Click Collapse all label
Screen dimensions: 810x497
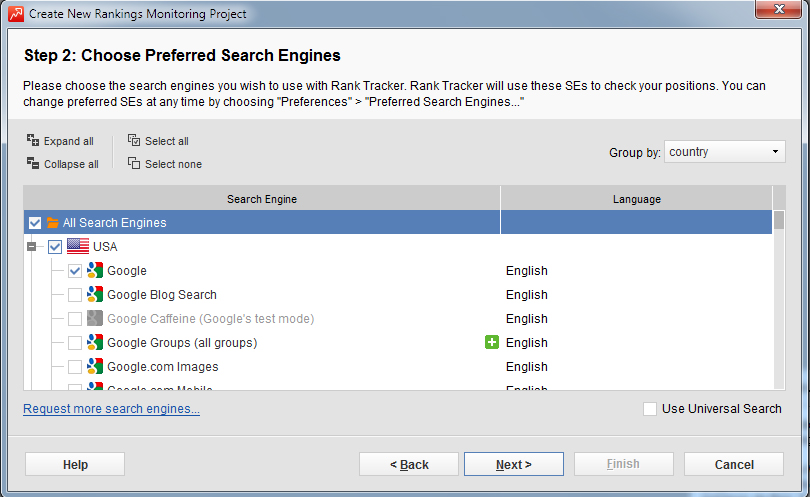pyautogui.click(x=71, y=164)
